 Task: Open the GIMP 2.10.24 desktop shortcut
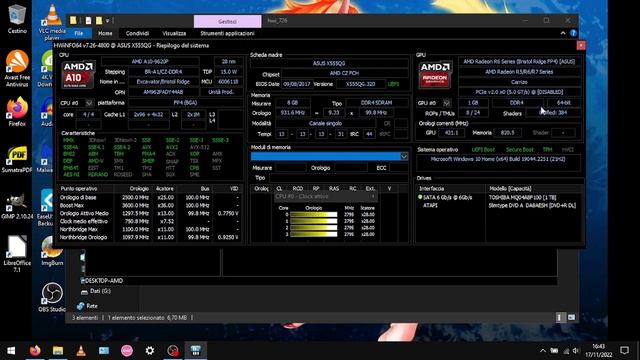click(x=17, y=206)
